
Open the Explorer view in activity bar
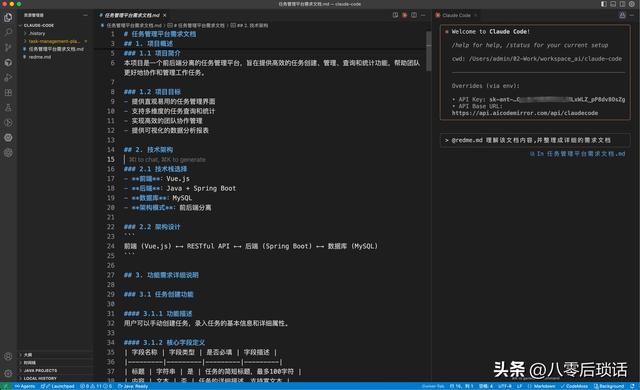[x=8, y=17]
